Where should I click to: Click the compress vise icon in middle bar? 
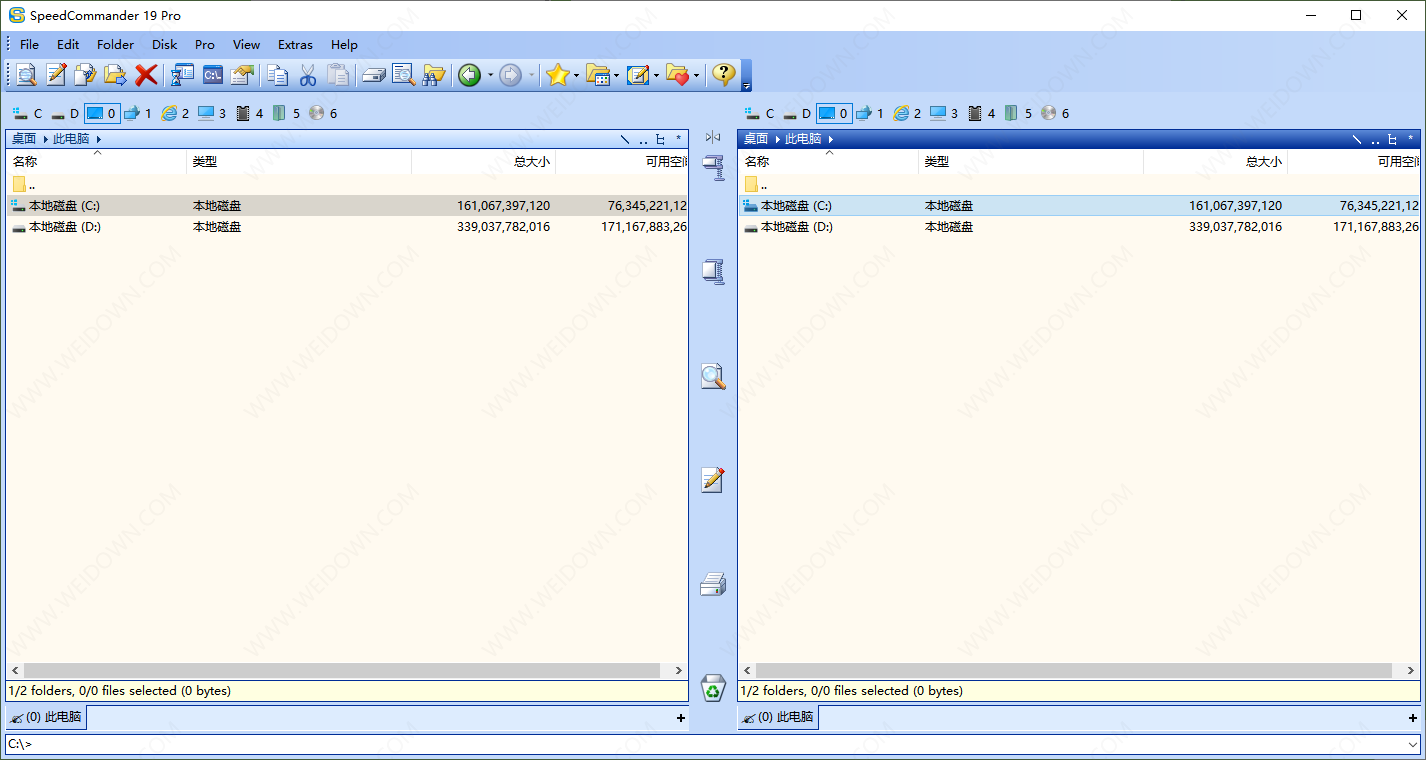(713, 168)
